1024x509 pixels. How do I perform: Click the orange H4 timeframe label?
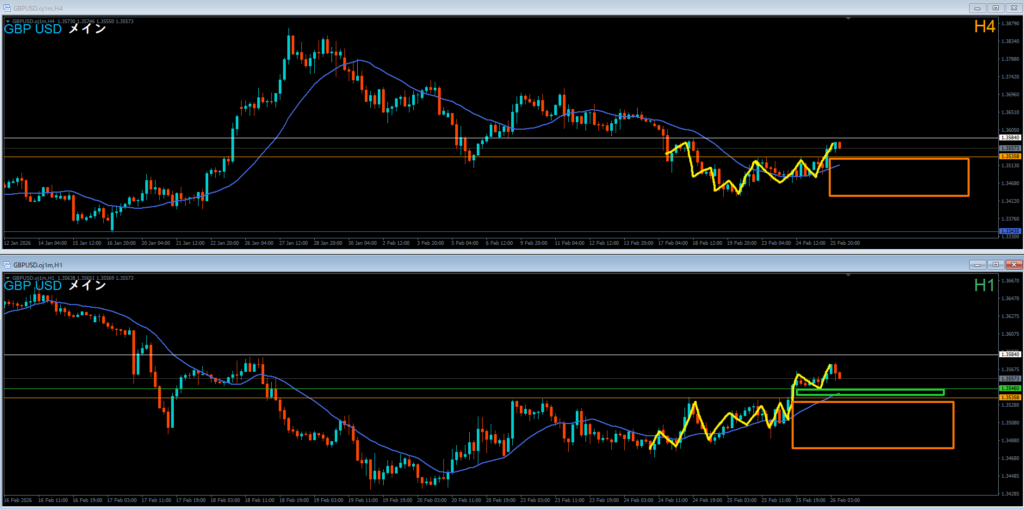coord(983,29)
